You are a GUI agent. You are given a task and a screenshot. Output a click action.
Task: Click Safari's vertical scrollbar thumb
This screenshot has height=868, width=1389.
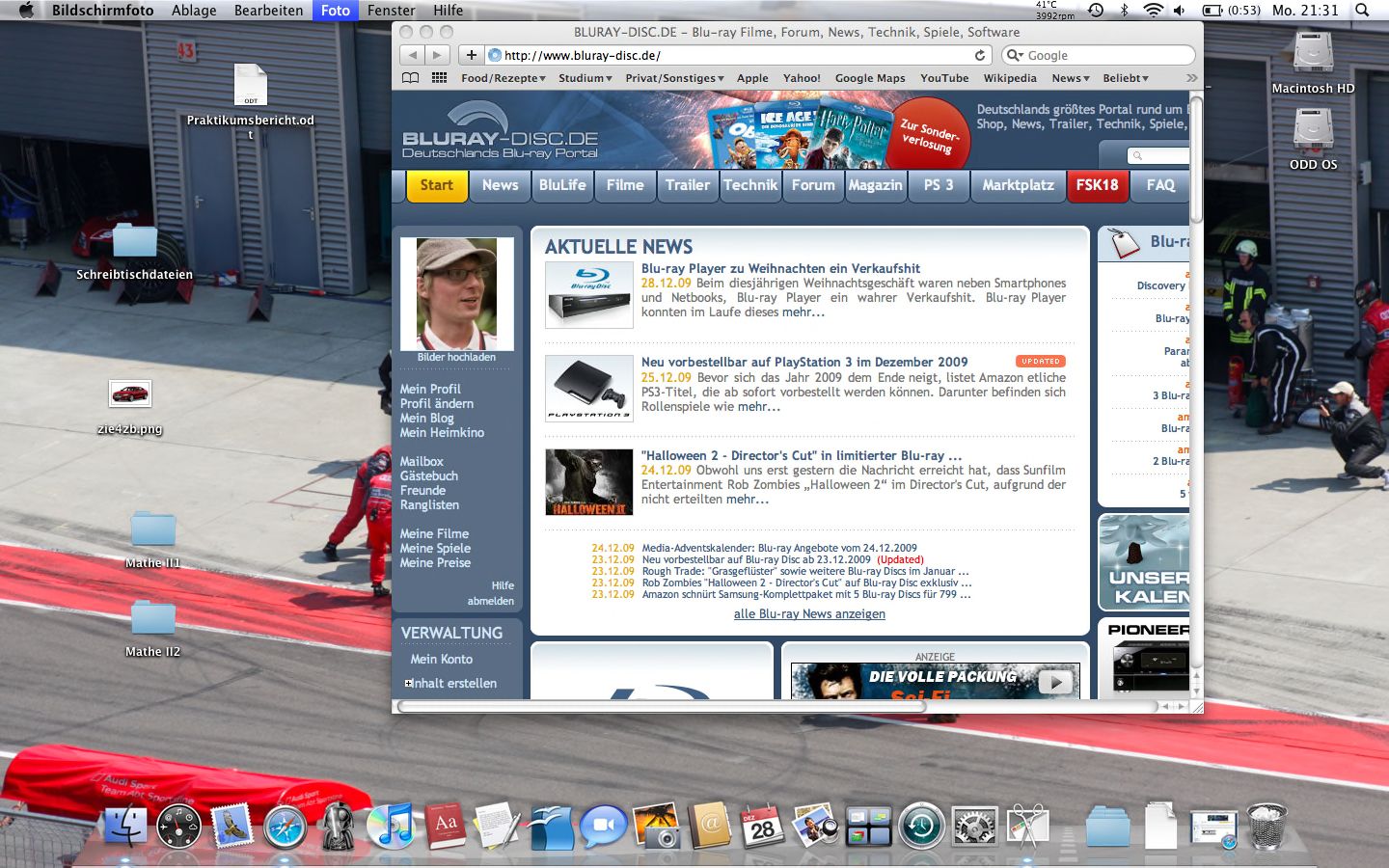point(1196,159)
